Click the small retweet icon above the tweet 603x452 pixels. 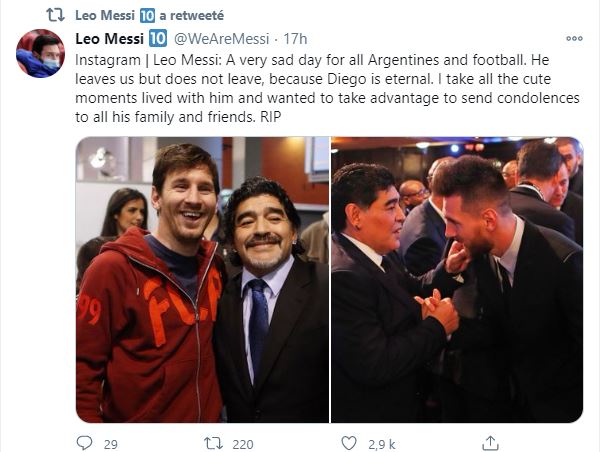pyautogui.click(x=56, y=15)
